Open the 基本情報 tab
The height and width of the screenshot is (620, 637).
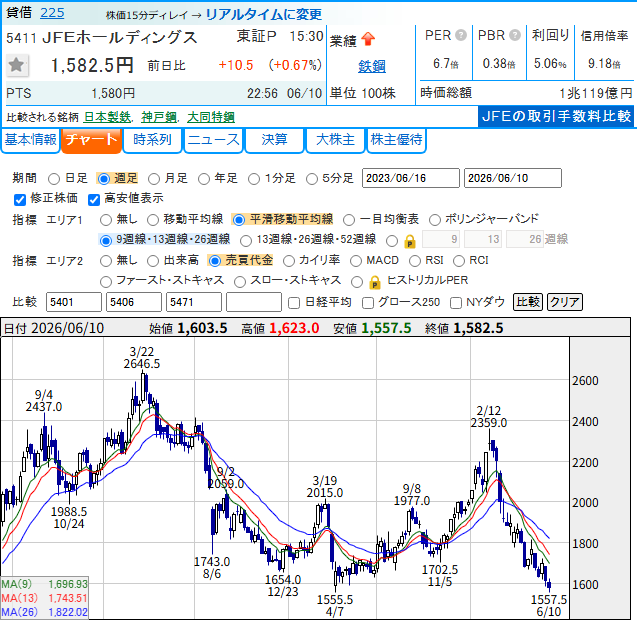[30, 140]
